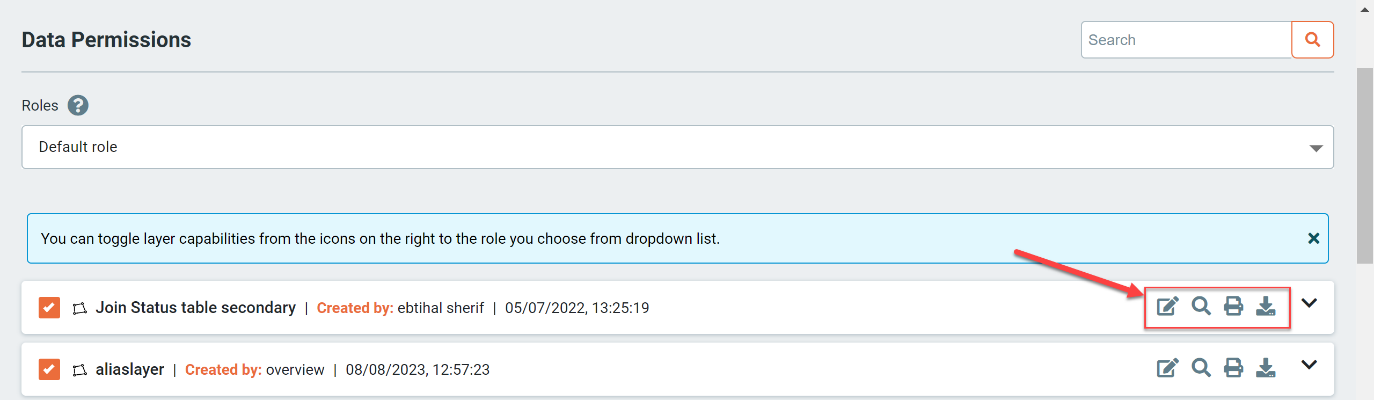Toggle download capability for aliaslayer
This screenshot has width=1374, height=400.
(x=1266, y=368)
